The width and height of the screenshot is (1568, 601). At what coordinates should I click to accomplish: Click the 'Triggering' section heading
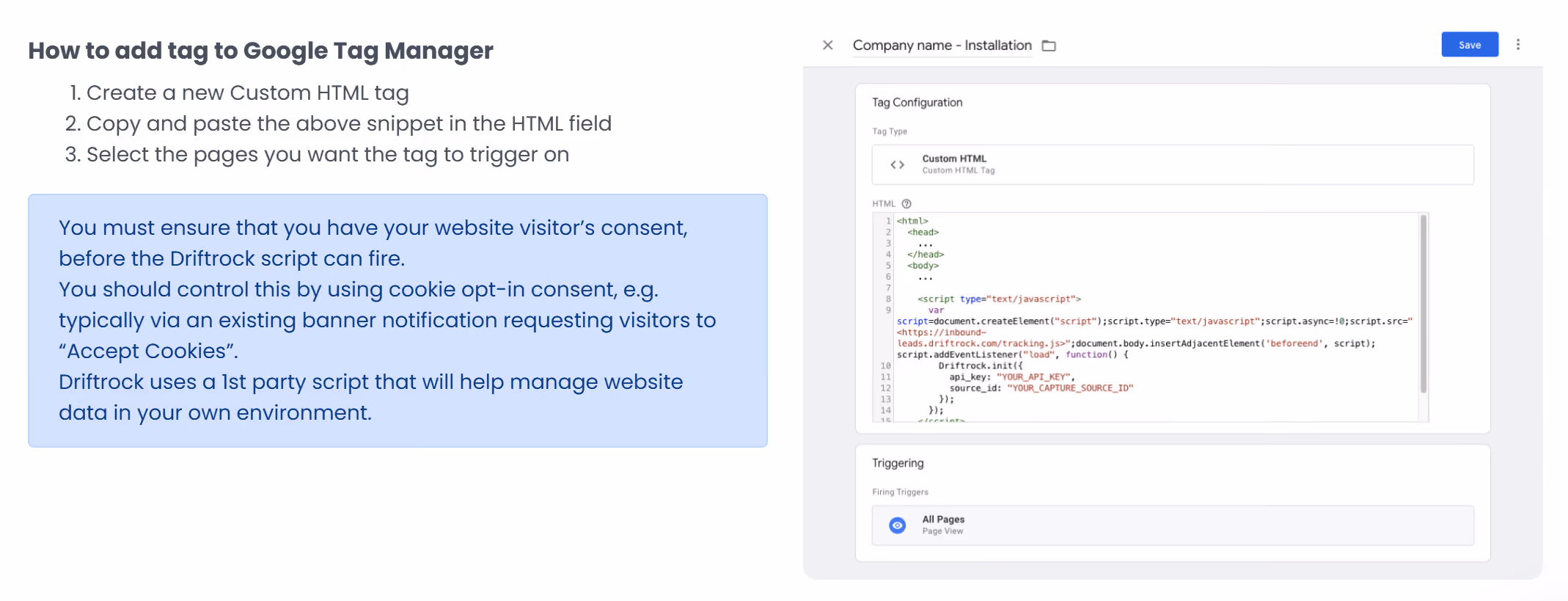(898, 463)
